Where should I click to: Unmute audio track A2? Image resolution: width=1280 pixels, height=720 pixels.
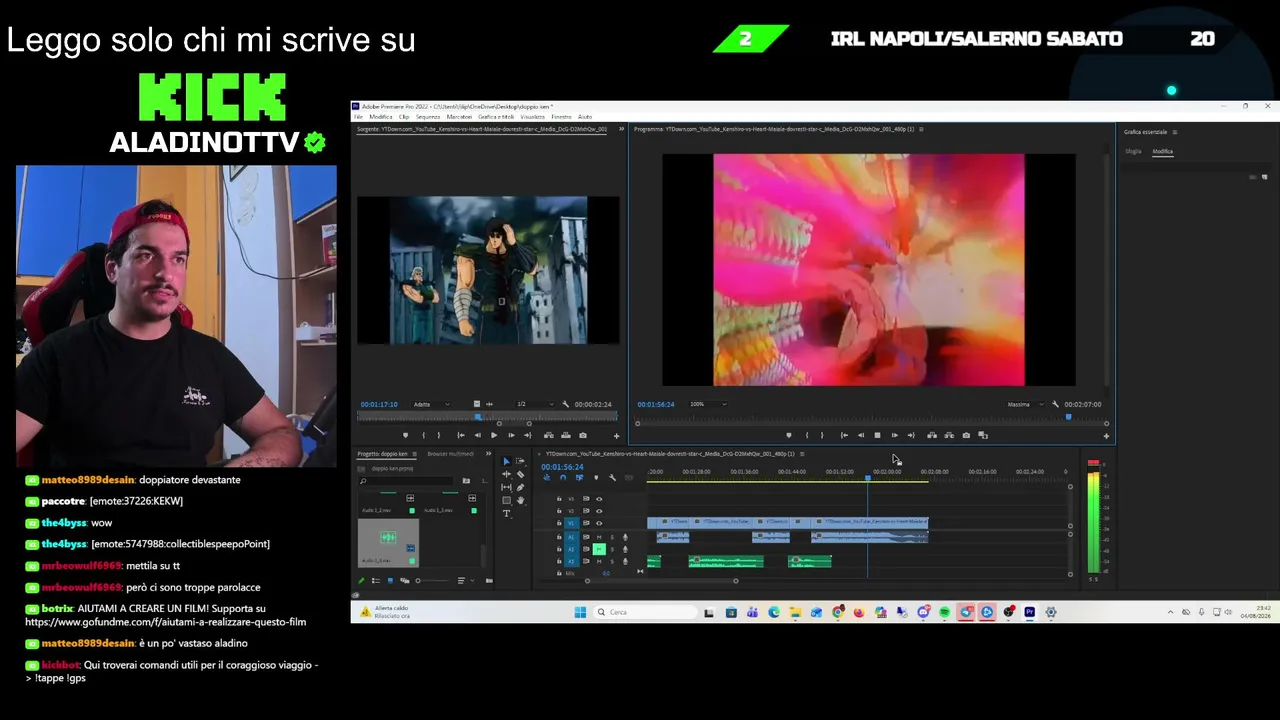click(x=599, y=549)
